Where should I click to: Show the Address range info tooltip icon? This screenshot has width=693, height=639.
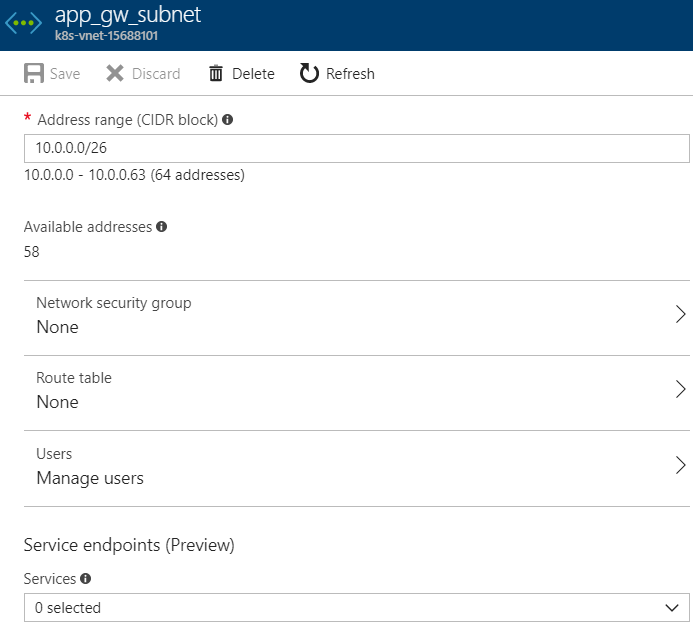pos(228,119)
